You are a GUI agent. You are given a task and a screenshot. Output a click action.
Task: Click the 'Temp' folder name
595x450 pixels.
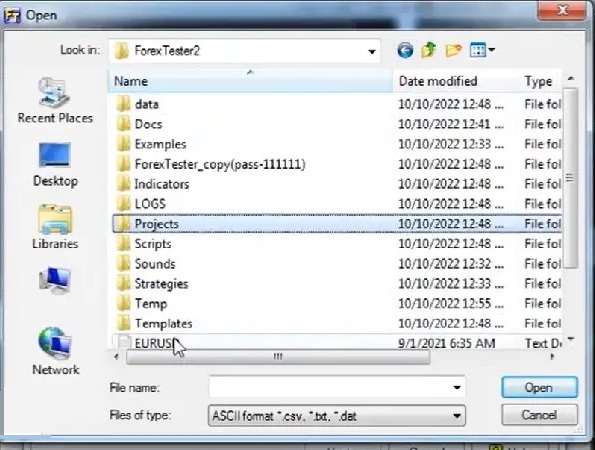151,304
